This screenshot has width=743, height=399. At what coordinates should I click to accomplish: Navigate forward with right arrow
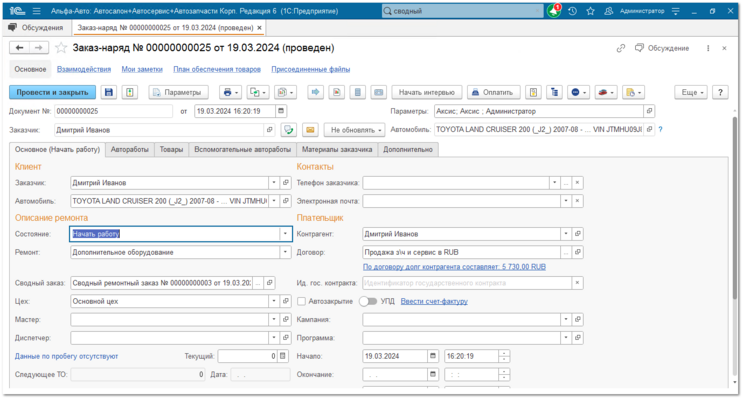[x=39, y=48]
